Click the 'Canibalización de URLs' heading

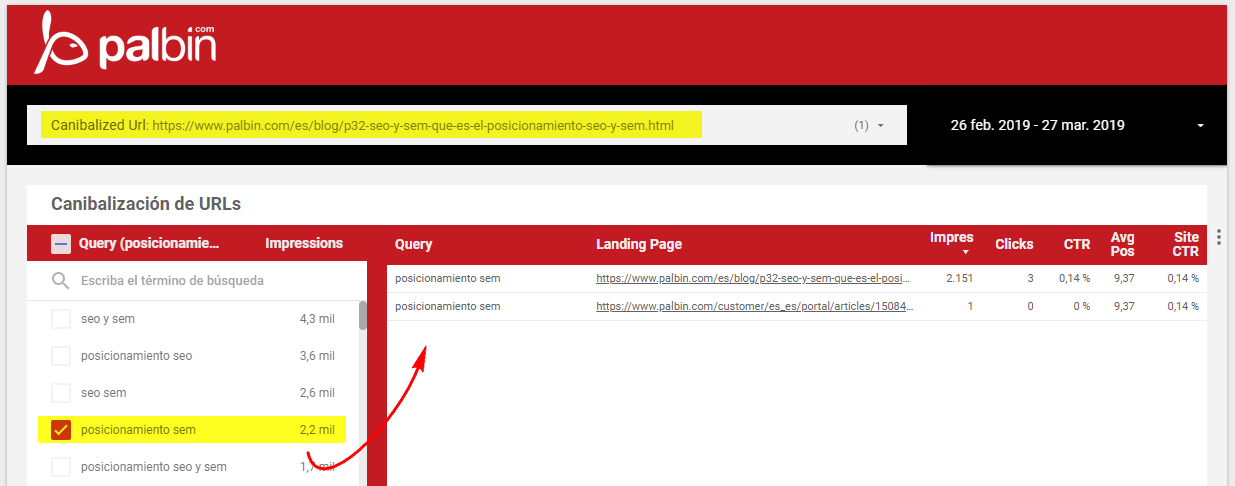(x=146, y=204)
